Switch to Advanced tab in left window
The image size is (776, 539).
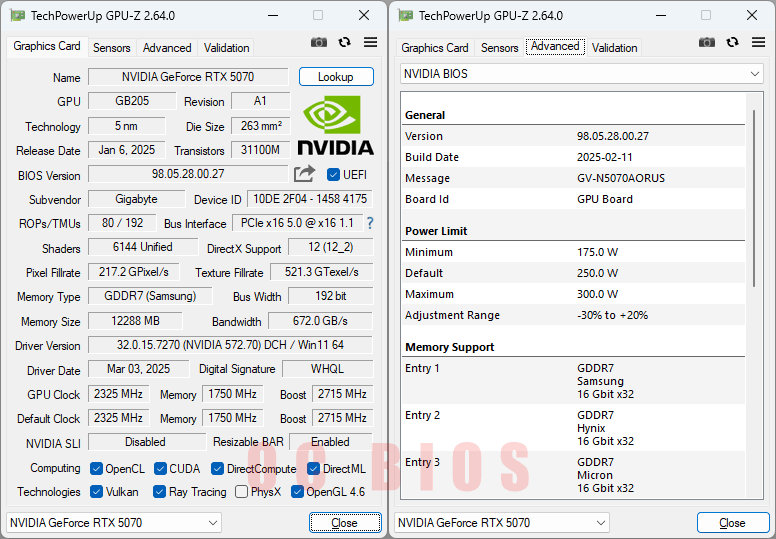(x=167, y=48)
